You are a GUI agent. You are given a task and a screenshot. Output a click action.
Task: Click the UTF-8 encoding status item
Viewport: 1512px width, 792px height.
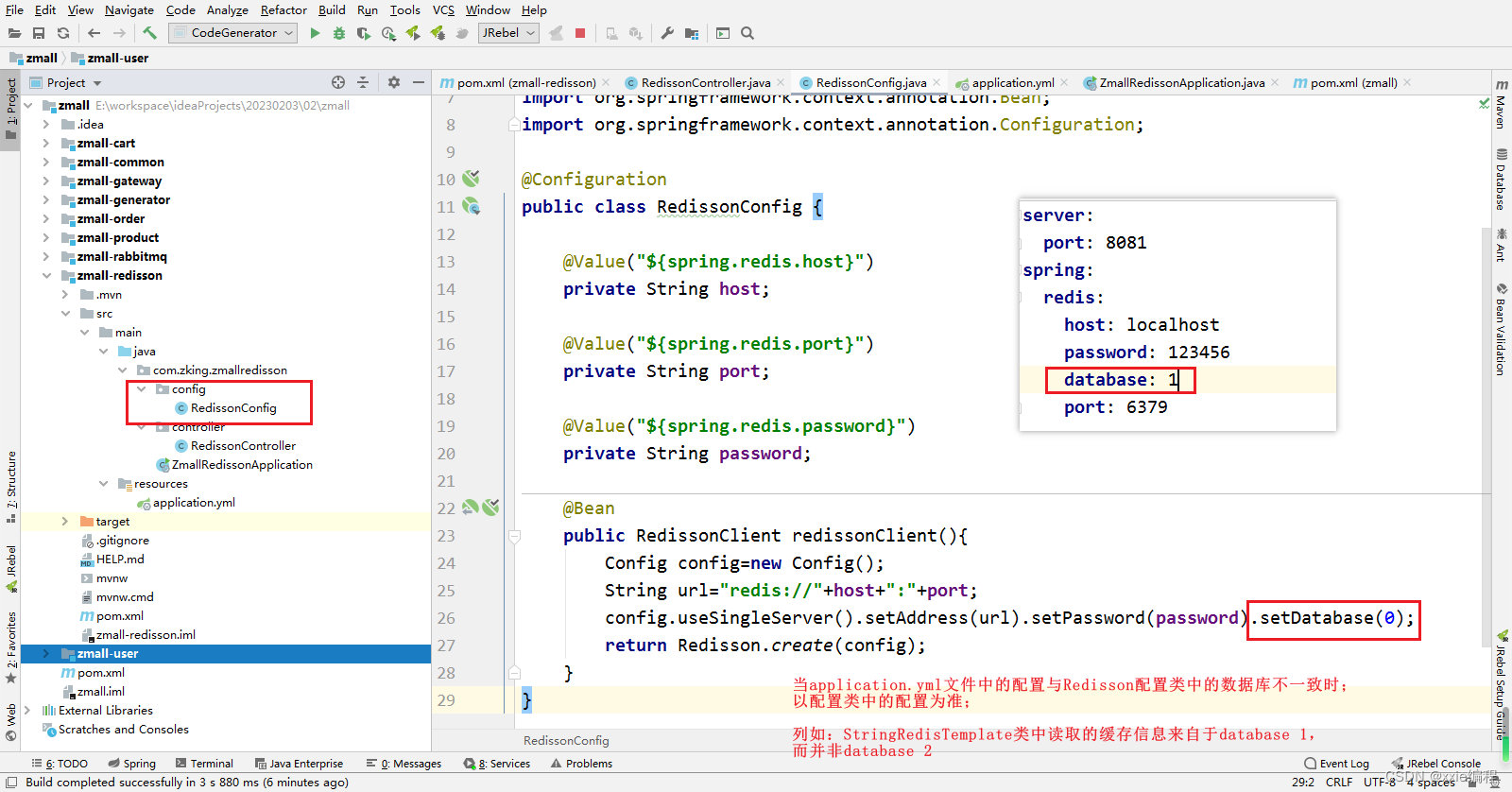point(1380,783)
